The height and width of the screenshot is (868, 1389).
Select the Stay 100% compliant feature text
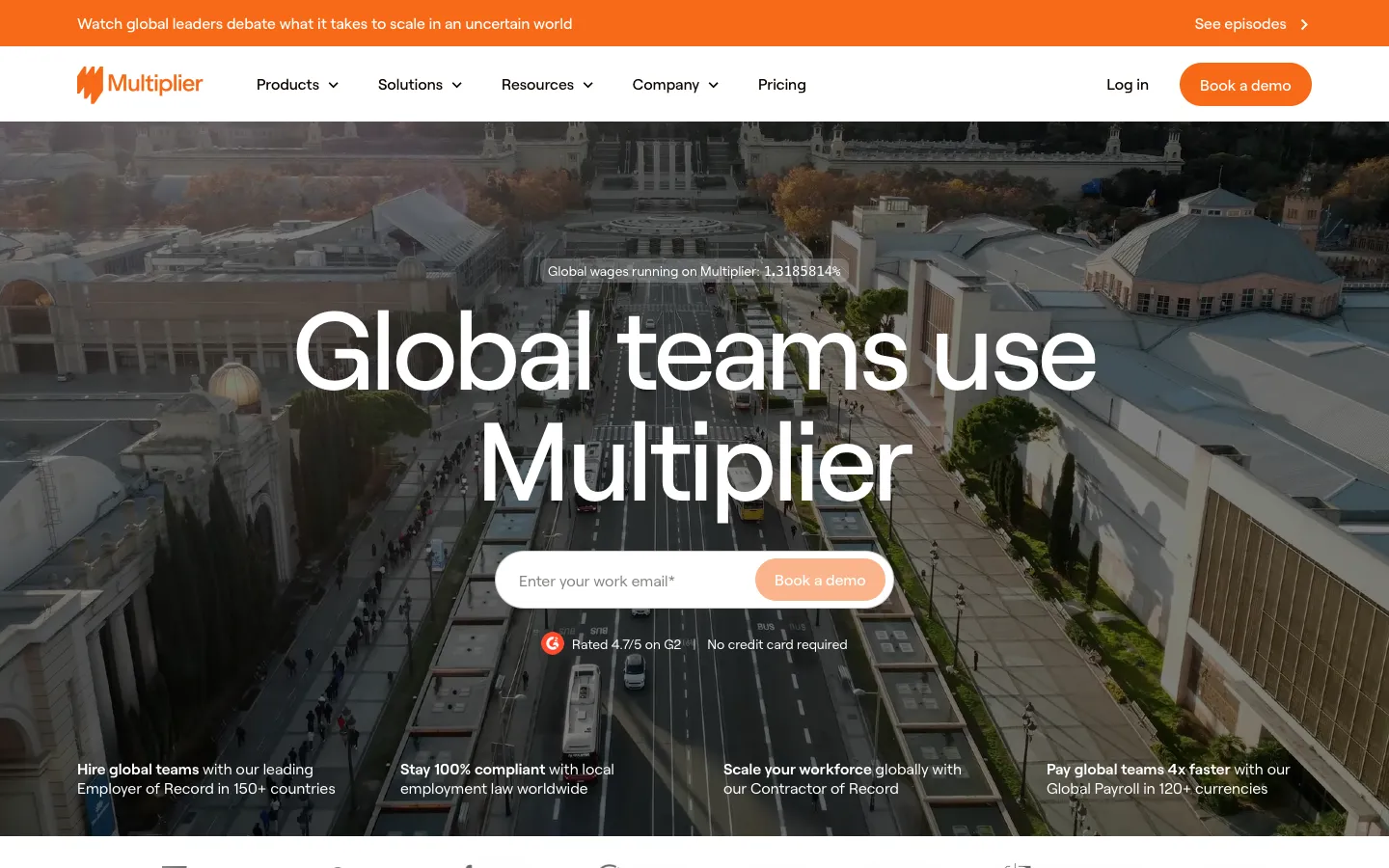tap(507, 779)
